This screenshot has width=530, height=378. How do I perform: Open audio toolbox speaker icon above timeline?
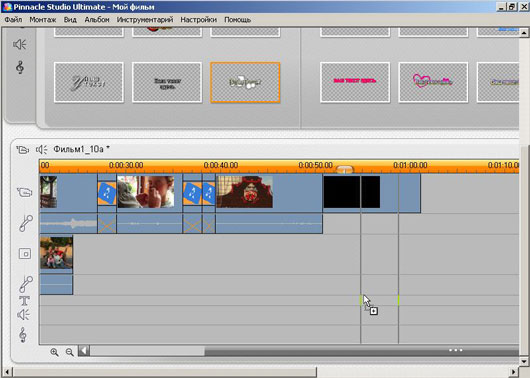point(42,149)
